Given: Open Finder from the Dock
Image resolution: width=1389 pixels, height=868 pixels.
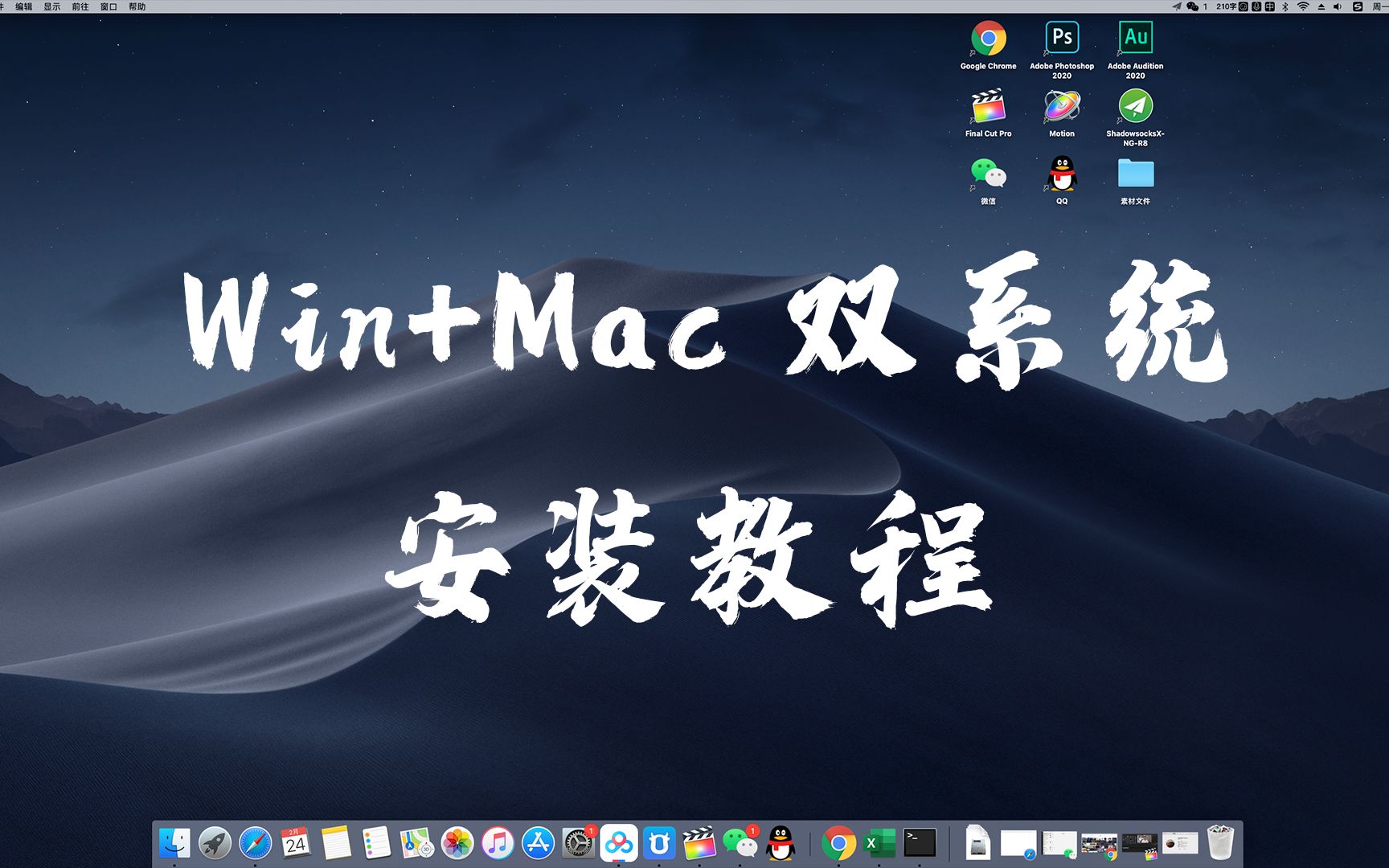Looking at the screenshot, I should tap(175, 843).
